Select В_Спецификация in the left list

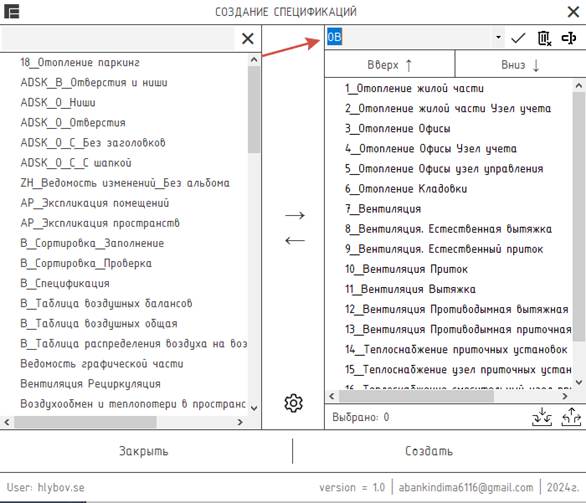tap(65, 283)
